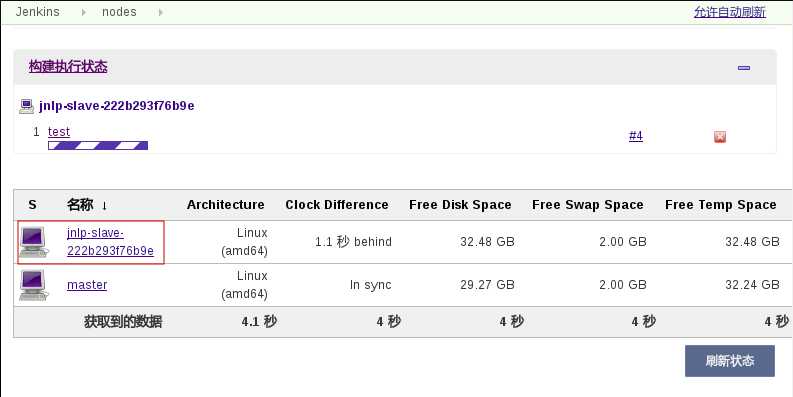This screenshot has width=793, height=397.
Task: Open the master node link
Action: pos(87,285)
